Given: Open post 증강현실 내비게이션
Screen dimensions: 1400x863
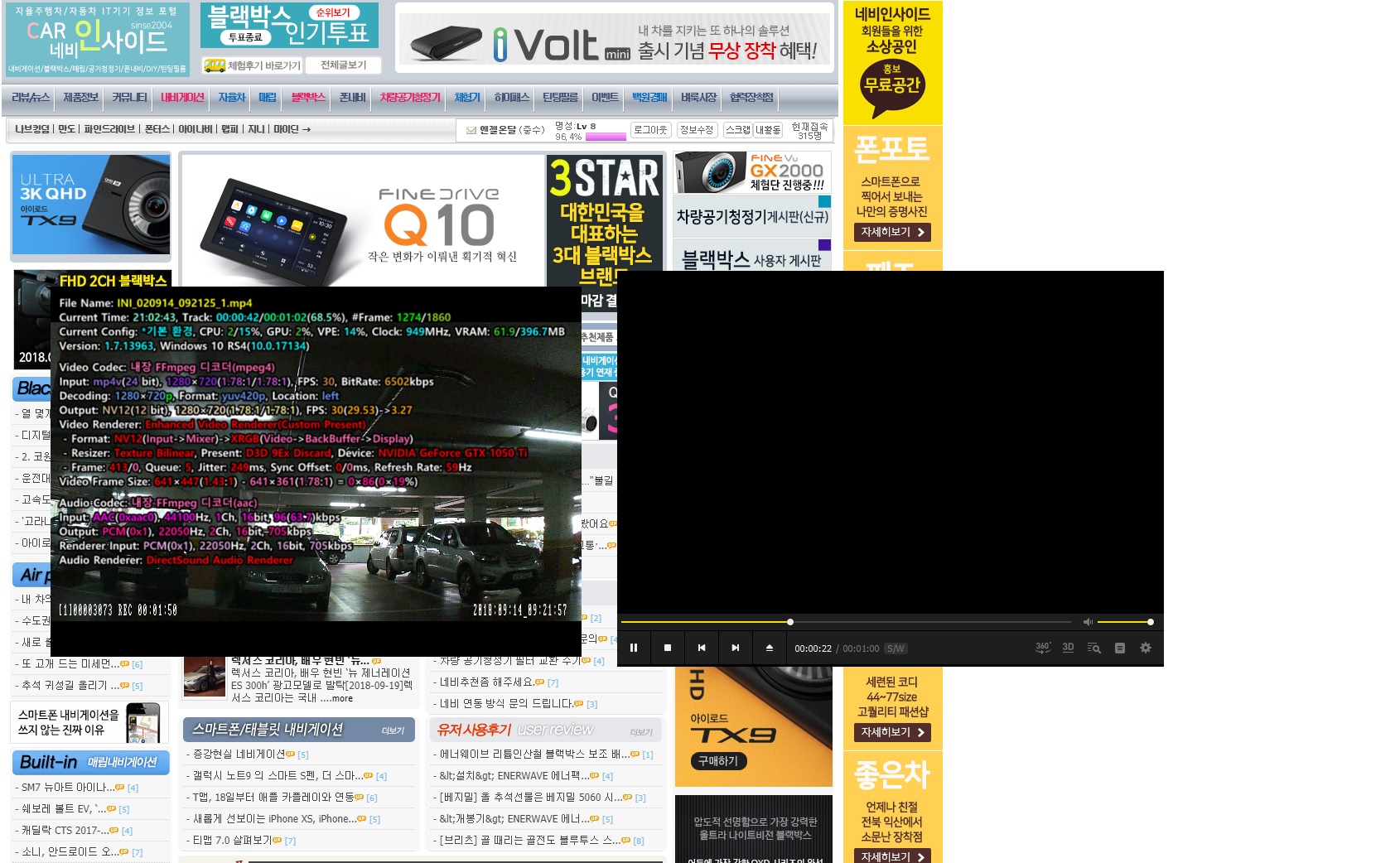Looking at the screenshot, I should coord(239,755).
